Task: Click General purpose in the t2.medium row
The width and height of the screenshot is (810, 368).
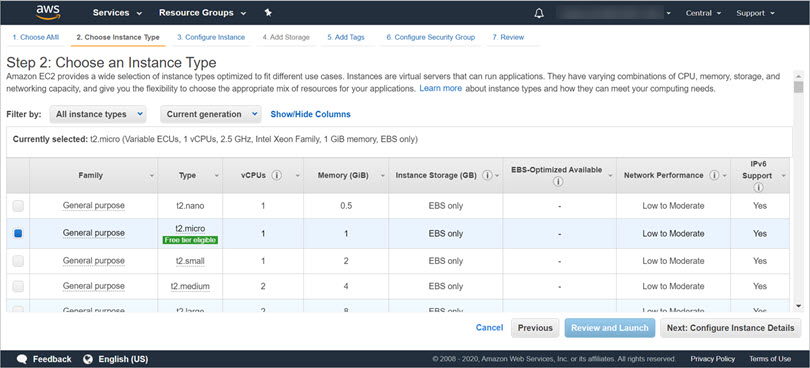Action: [x=94, y=286]
